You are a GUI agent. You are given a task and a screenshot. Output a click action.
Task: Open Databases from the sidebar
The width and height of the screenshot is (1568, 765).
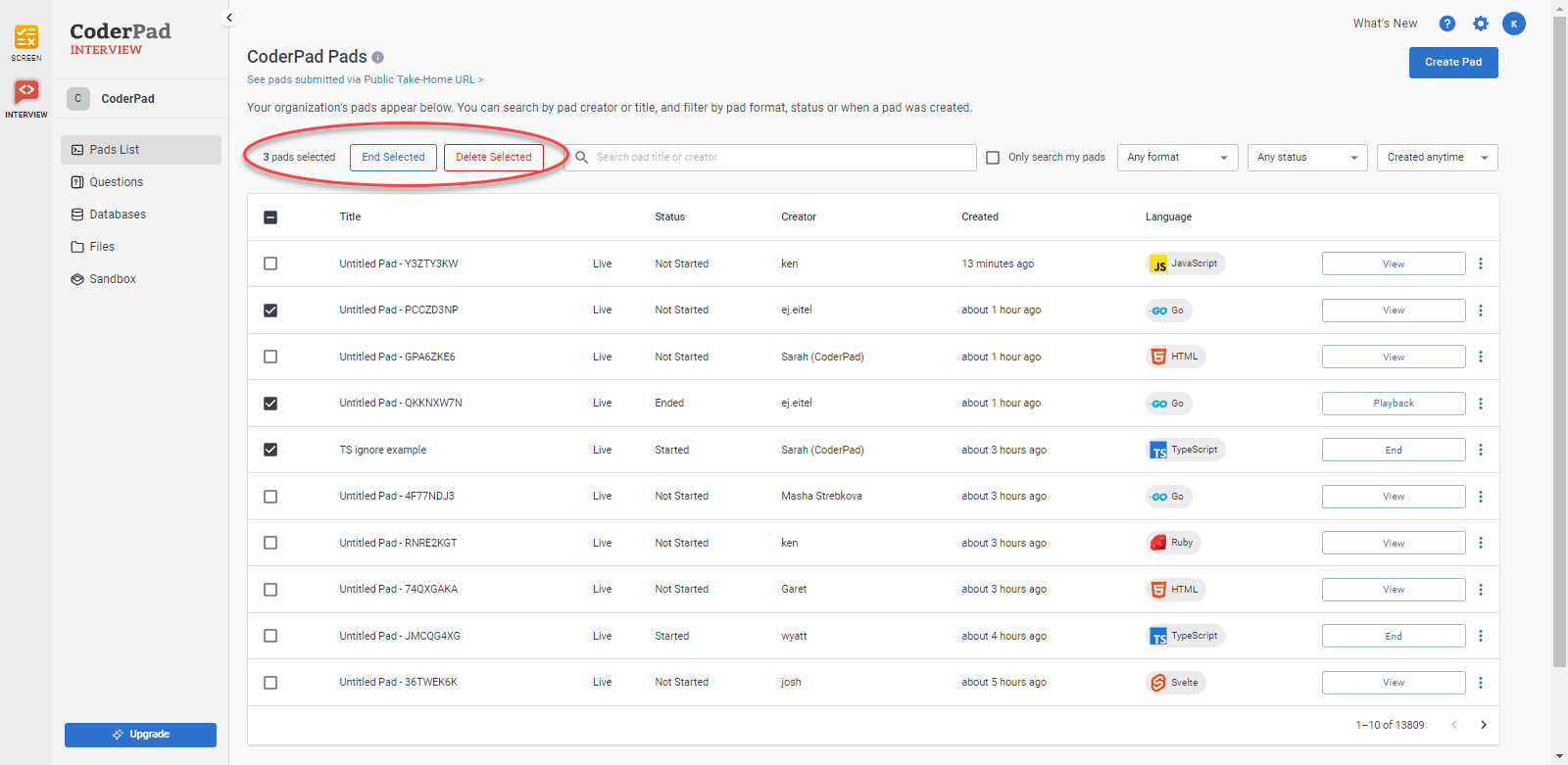(x=118, y=215)
